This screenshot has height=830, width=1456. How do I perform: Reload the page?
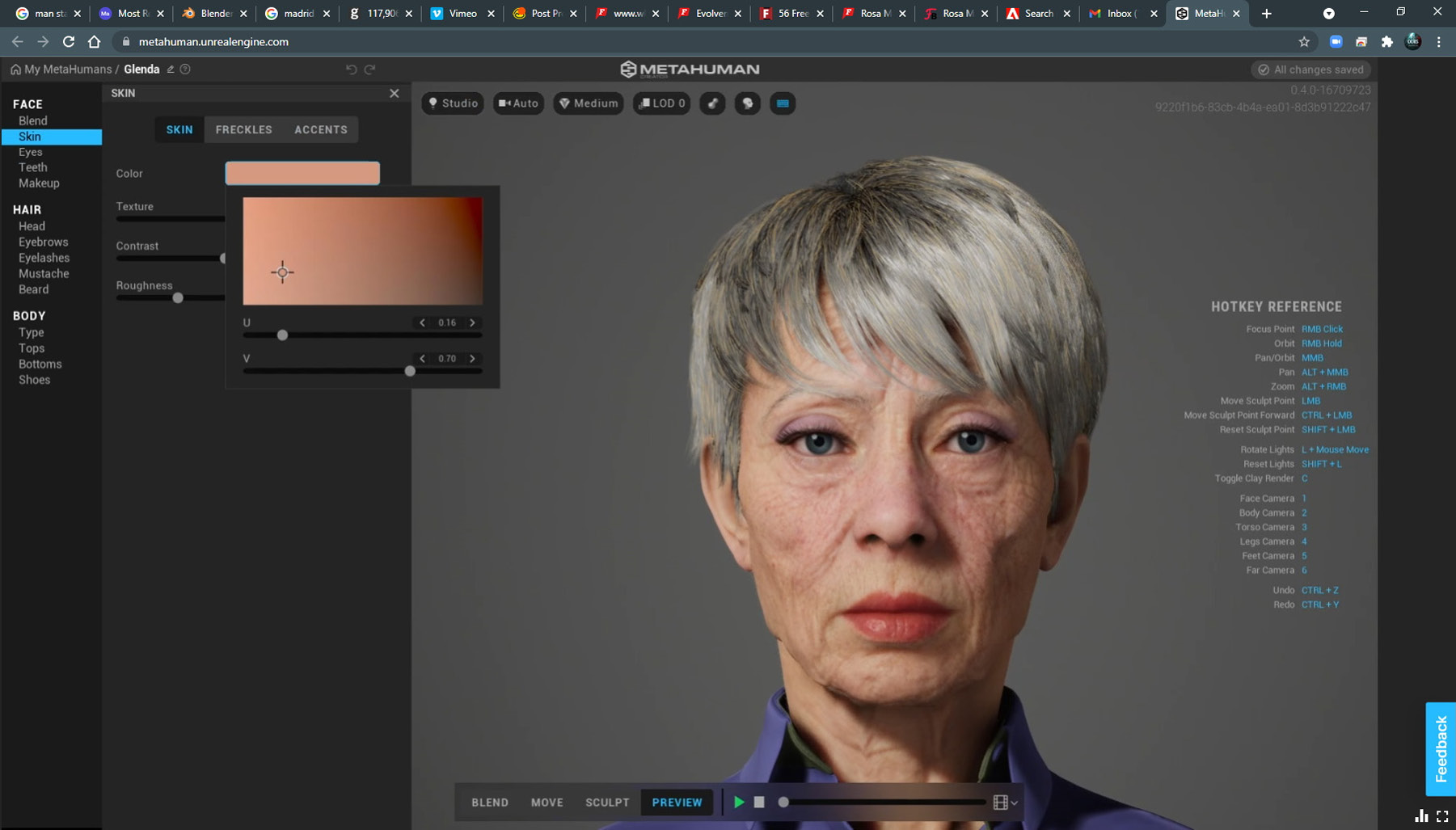tap(69, 42)
